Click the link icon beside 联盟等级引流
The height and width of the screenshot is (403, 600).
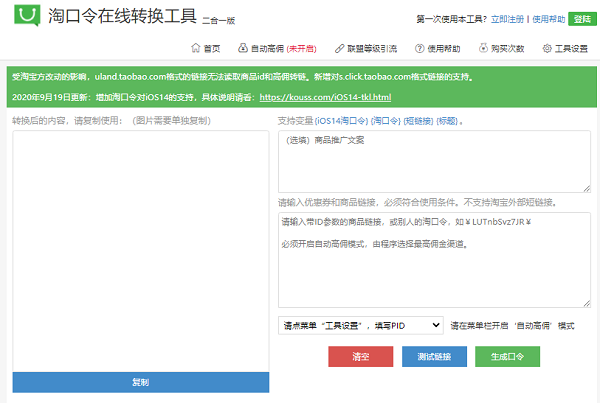(x=339, y=48)
